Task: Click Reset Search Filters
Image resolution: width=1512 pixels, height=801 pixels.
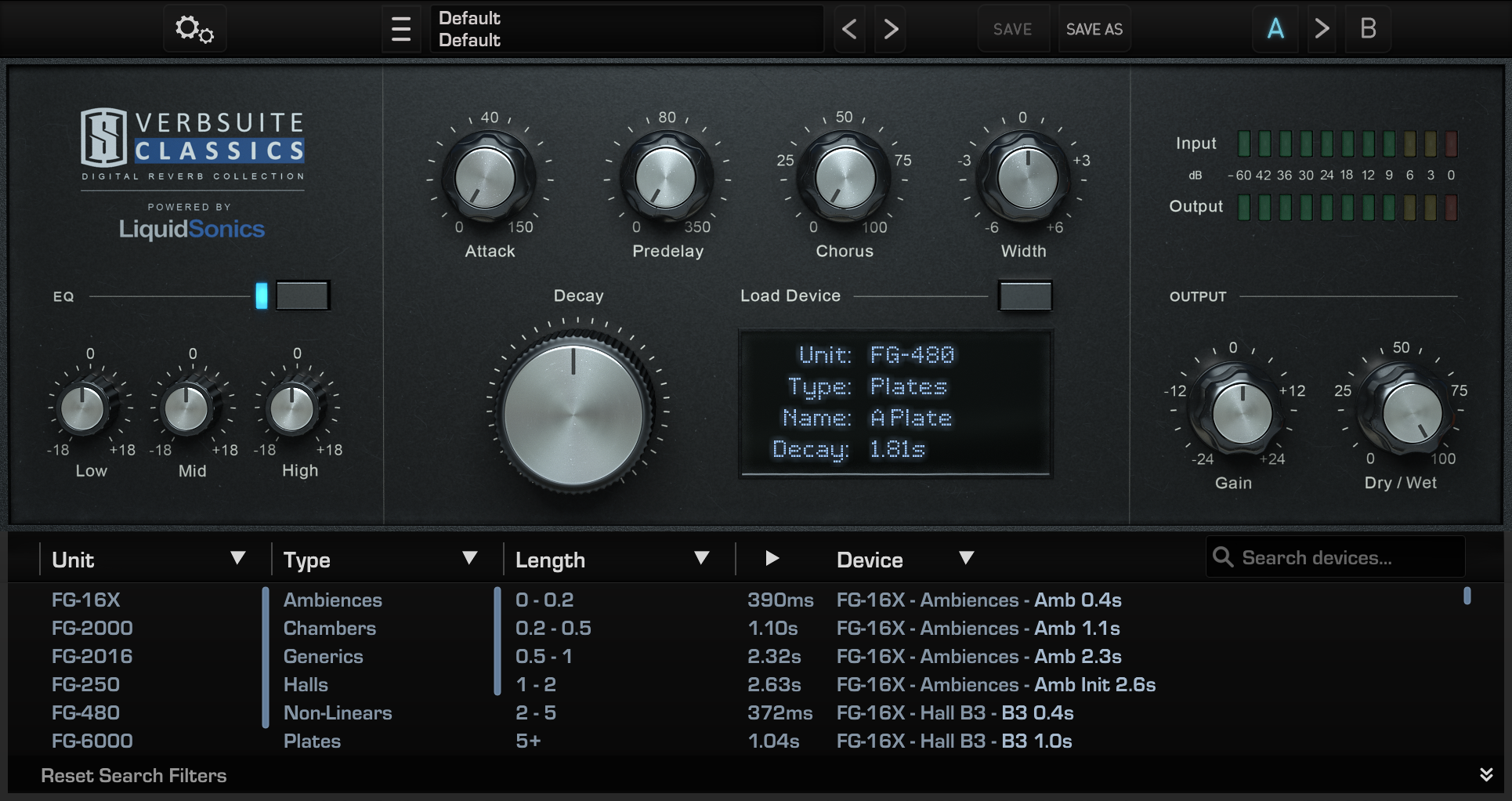Action: pyautogui.click(x=134, y=775)
